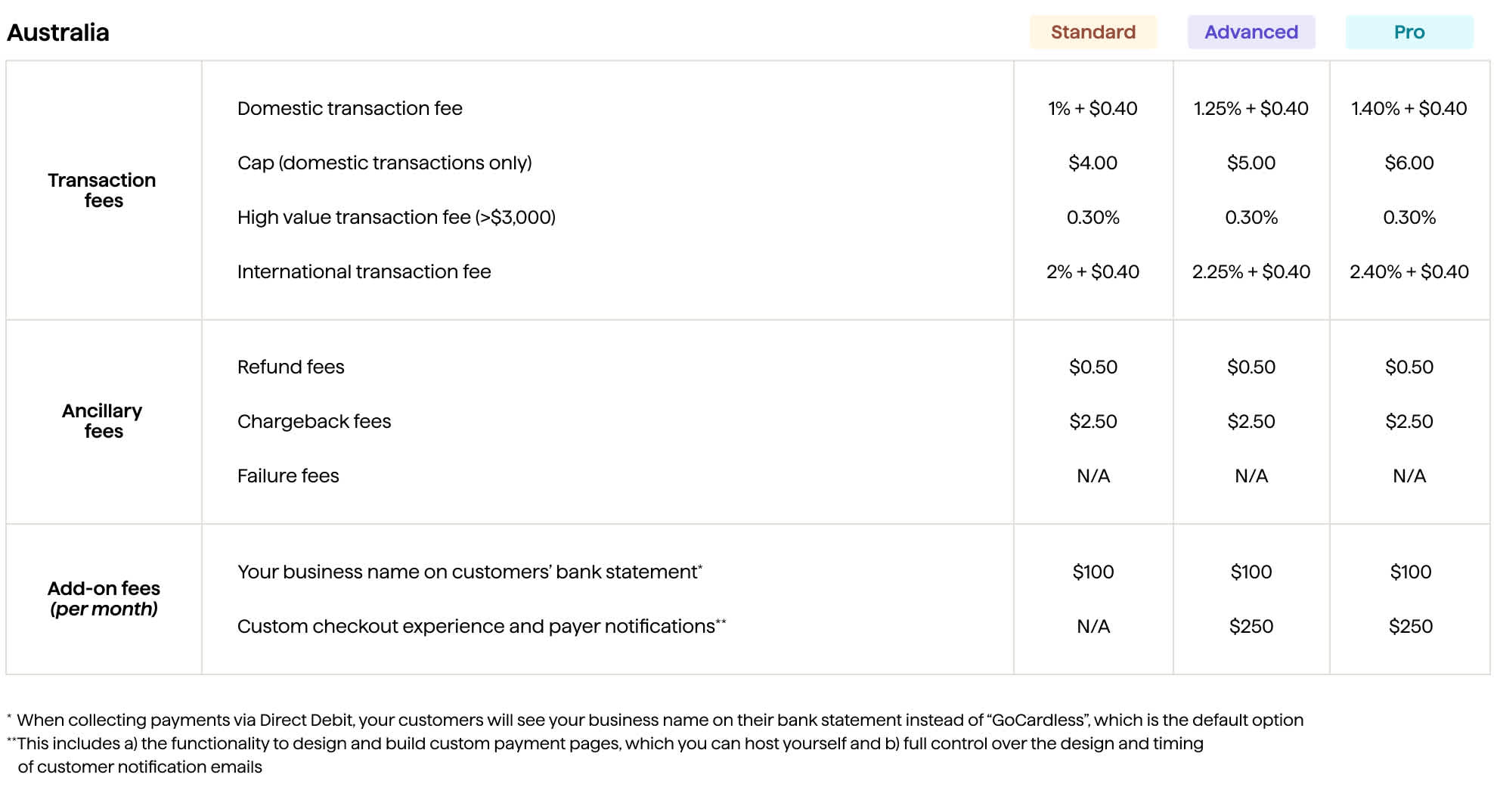Click the Ancillary fees section heading
This screenshot has width=1497, height=812.
(102, 421)
